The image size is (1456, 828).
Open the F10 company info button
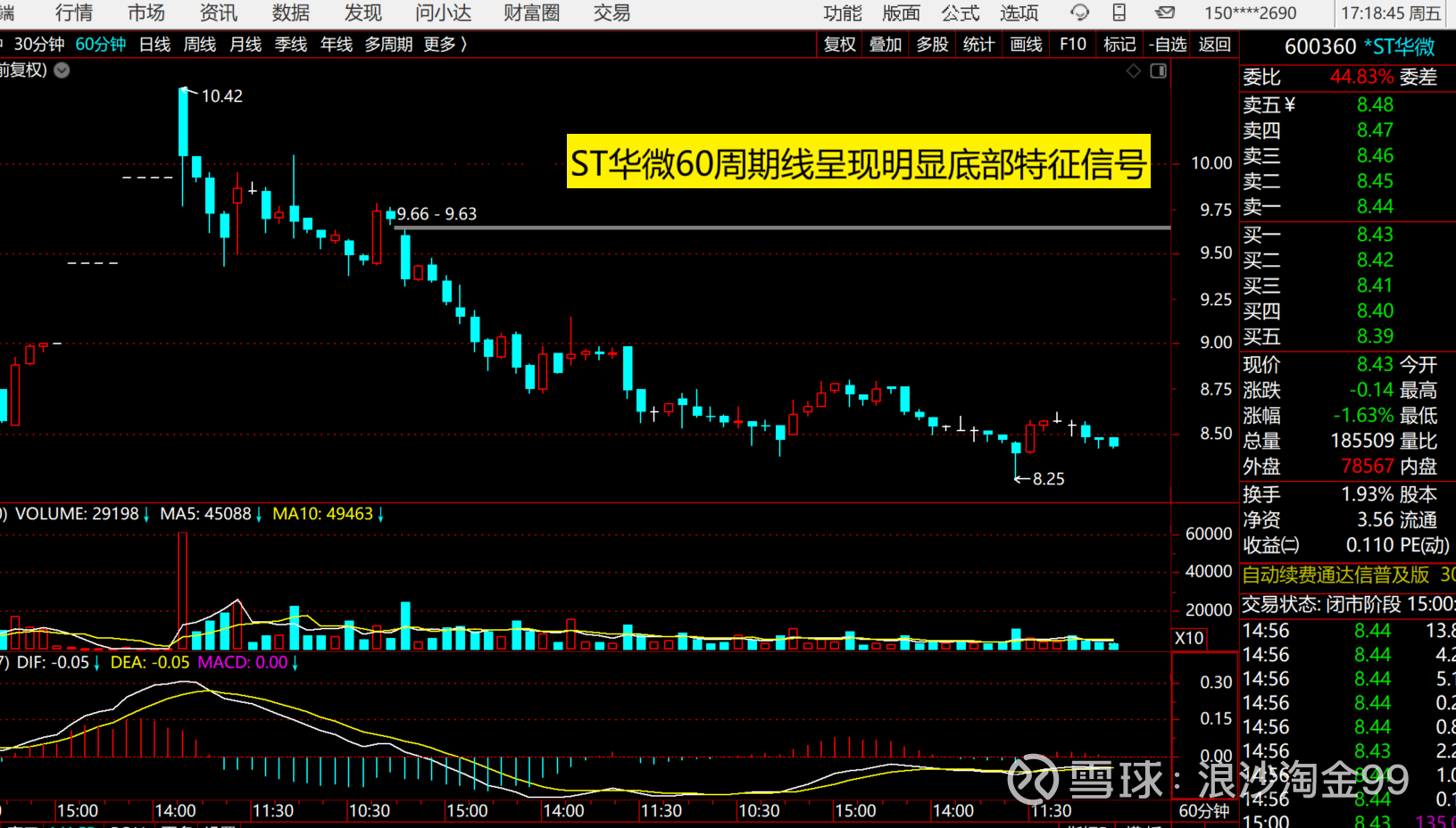click(x=1073, y=45)
